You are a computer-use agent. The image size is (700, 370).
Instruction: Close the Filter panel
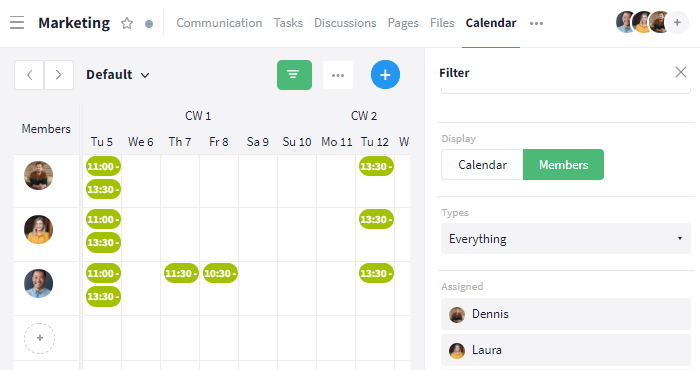point(680,72)
